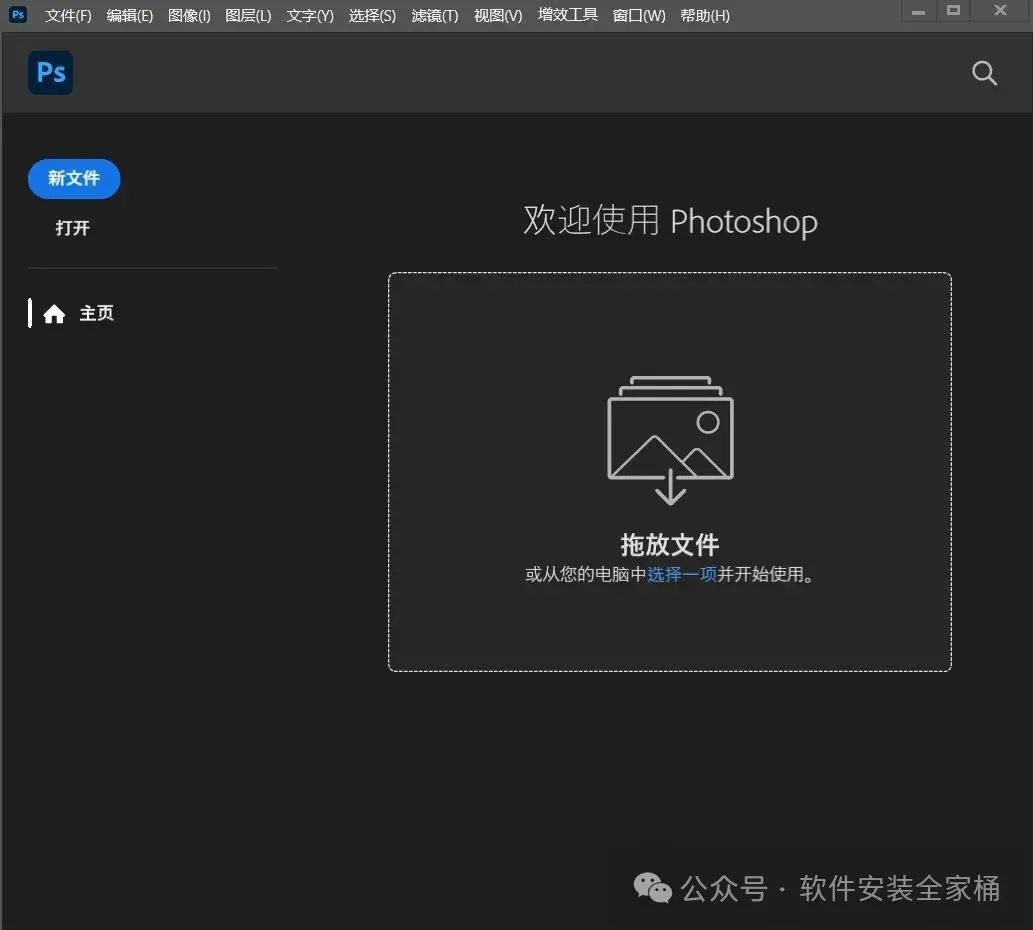
Task: Open the 选择(S) menu
Action: (x=372, y=15)
